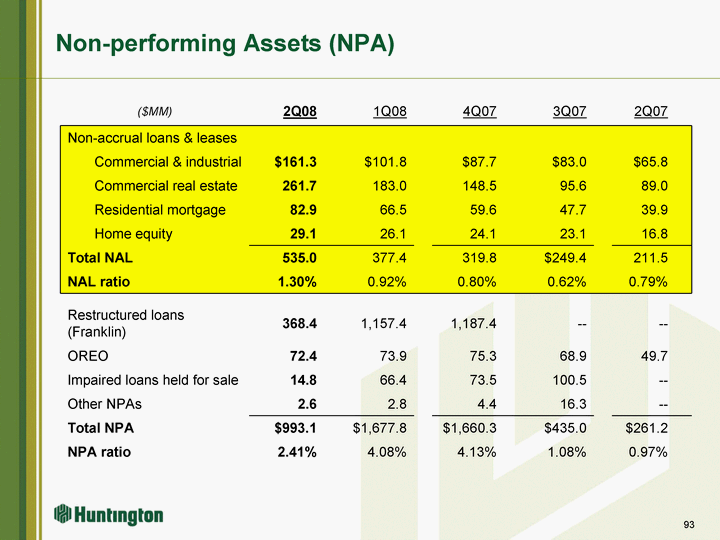Click the Commercial real estate row label
720x540 pixels.
click(x=166, y=186)
